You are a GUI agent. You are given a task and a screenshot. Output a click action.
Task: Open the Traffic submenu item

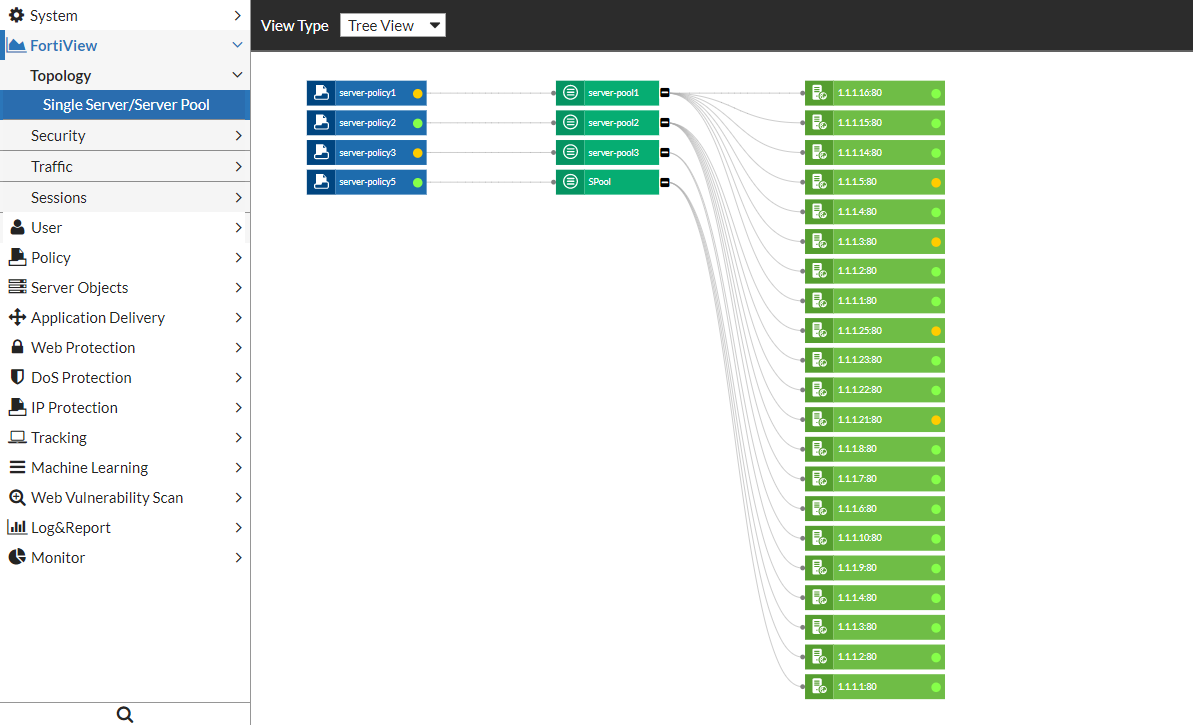click(x=52, y=167)
